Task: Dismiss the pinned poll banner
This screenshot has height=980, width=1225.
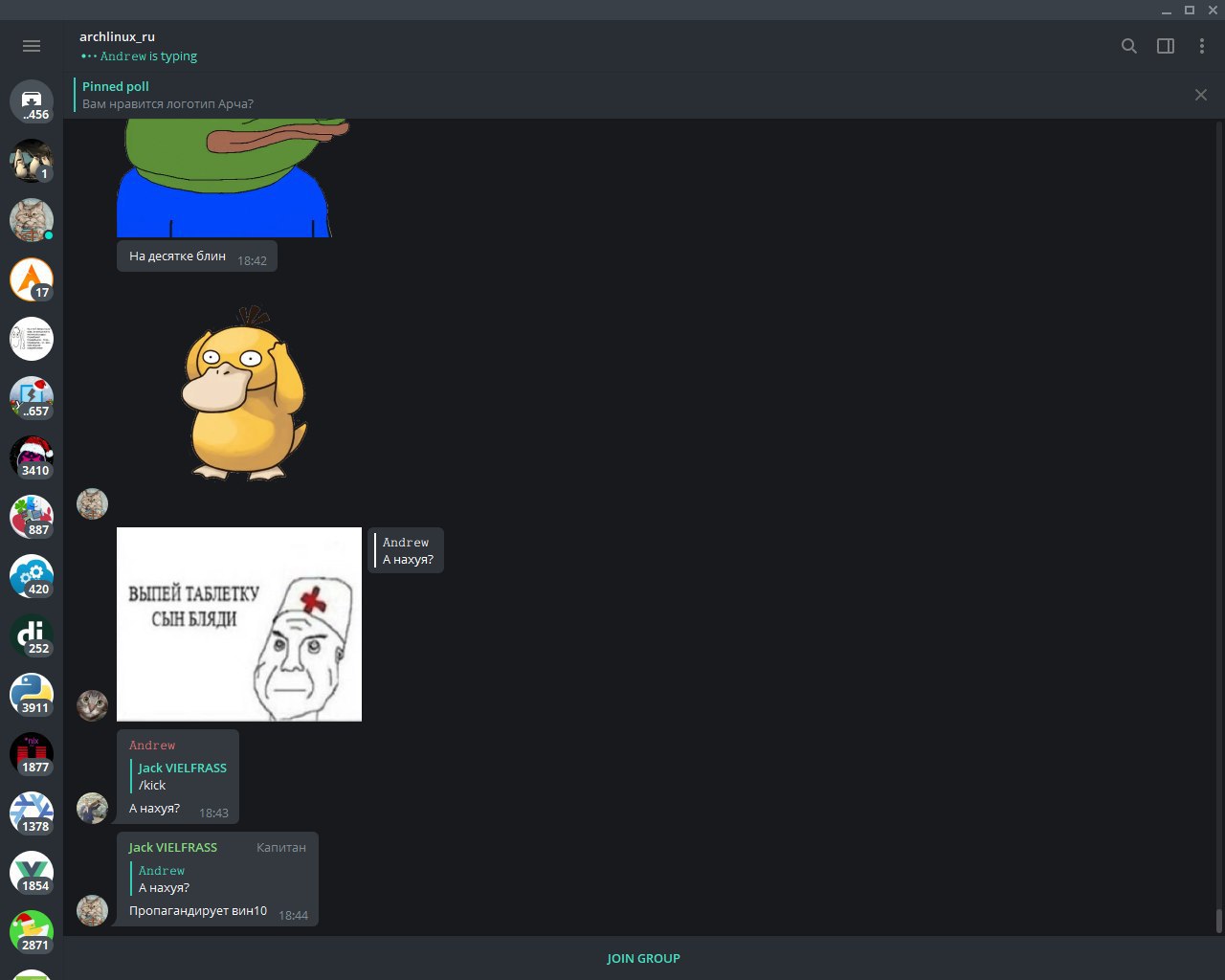Action: pyautogui.click(x=1201, y=95)
